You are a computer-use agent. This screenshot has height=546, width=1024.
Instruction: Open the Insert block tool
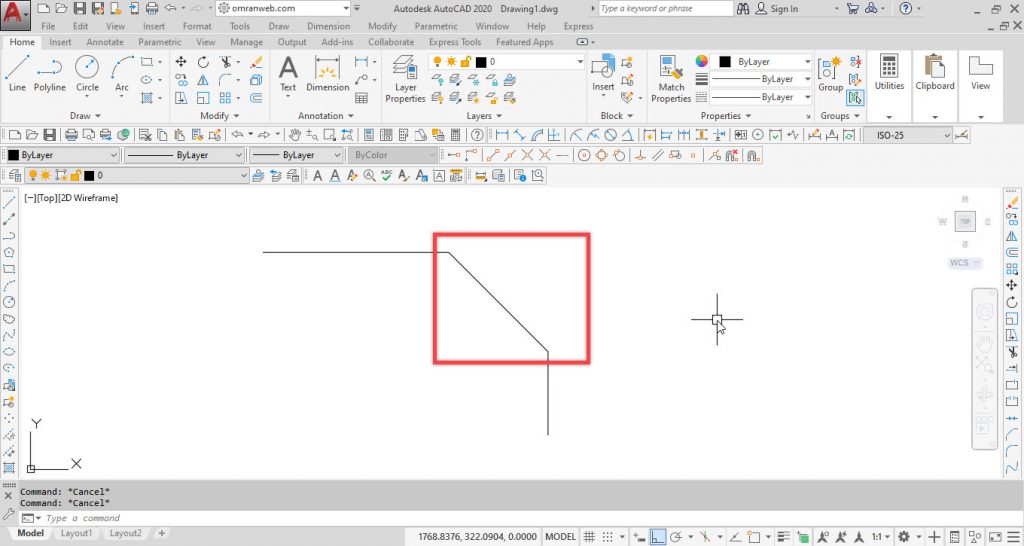click(603, 74)
